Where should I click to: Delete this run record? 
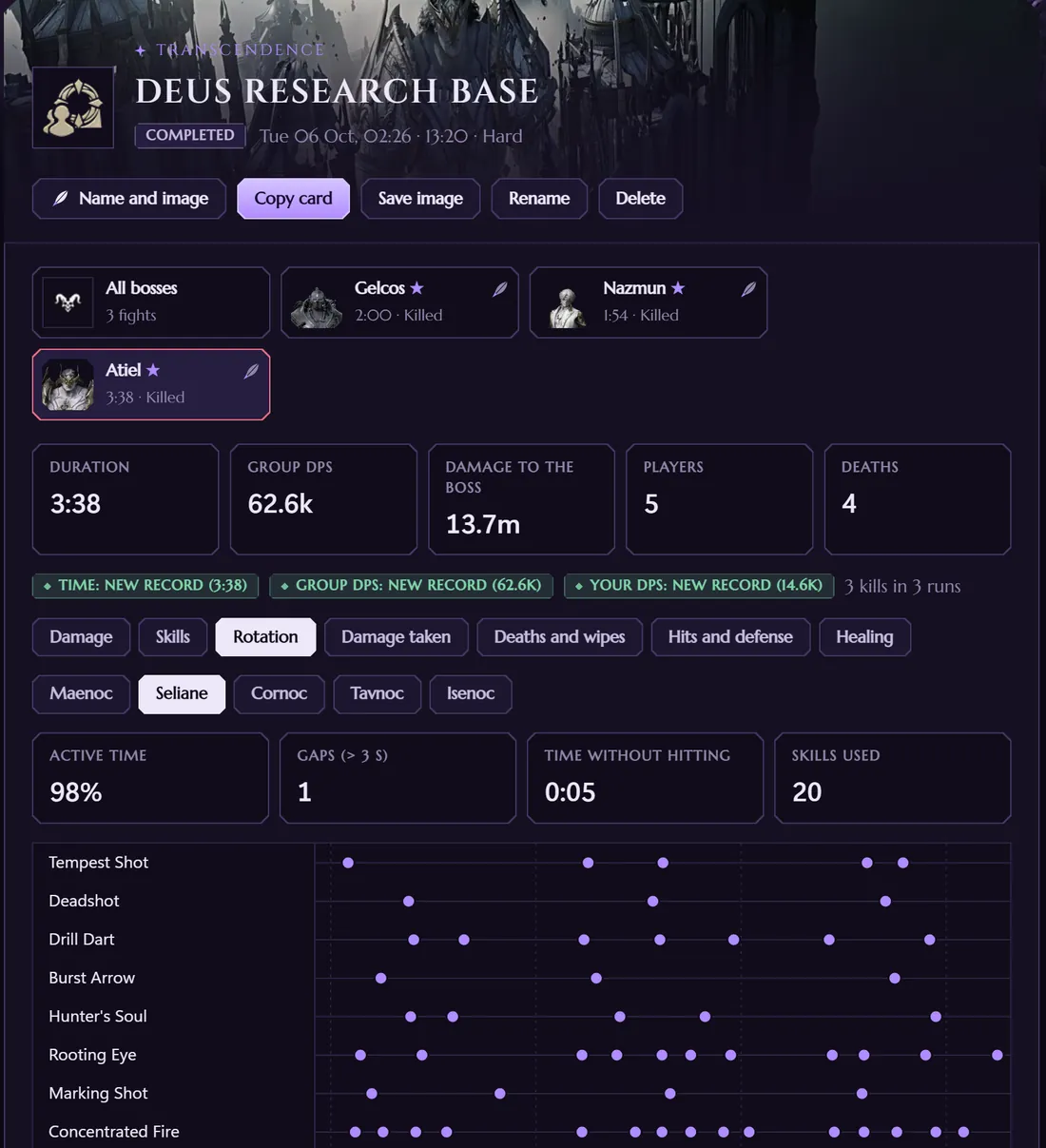[x=640, y=199]
